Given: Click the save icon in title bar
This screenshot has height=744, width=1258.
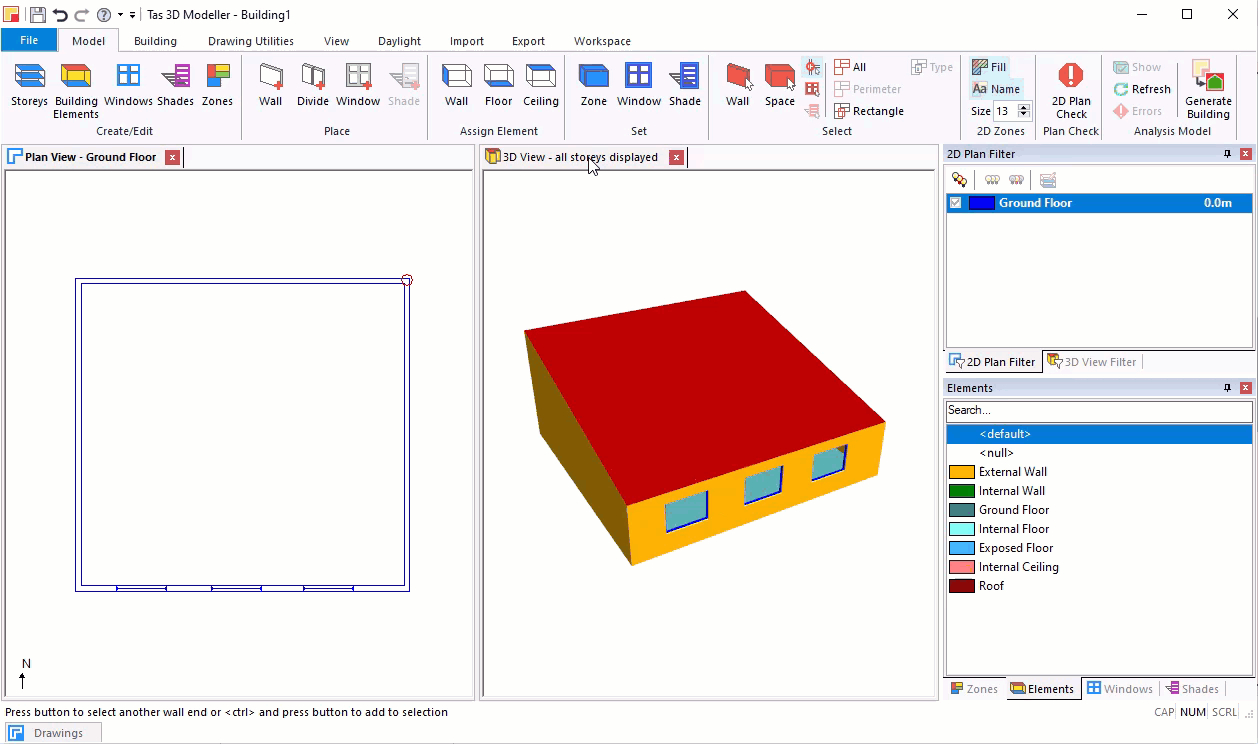Looking at the screenshot, I should point(38,15).
